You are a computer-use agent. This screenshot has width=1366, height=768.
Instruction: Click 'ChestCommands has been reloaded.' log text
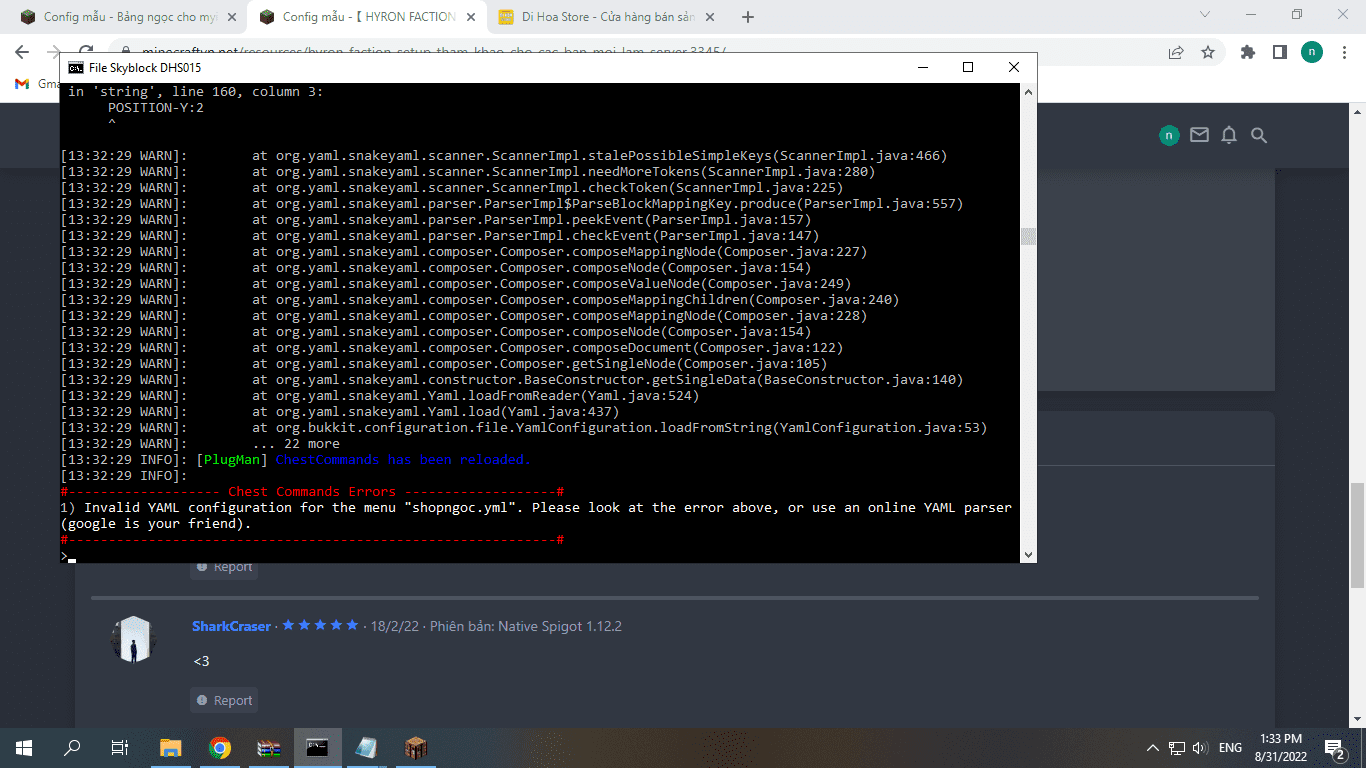(x=403, y=460)
